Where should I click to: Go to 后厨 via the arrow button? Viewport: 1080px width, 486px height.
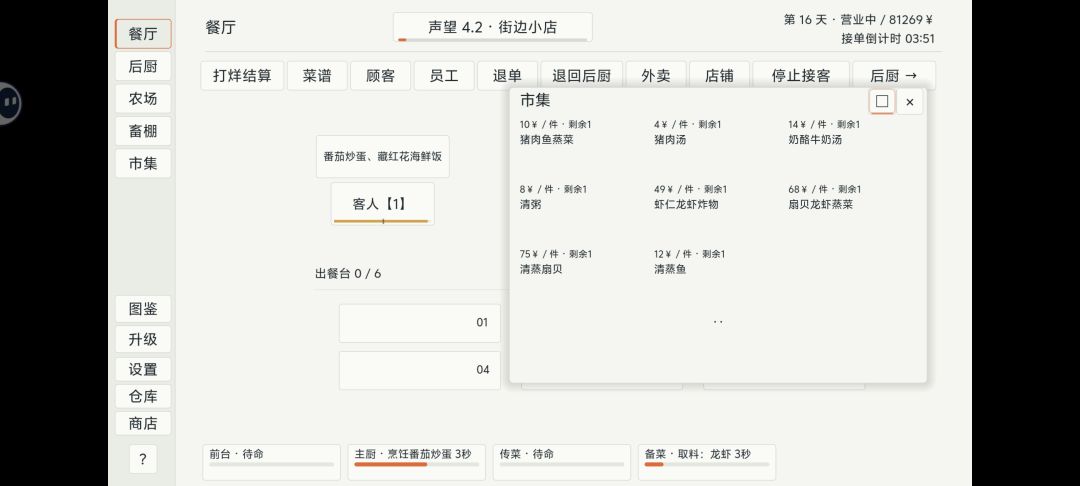894,76
